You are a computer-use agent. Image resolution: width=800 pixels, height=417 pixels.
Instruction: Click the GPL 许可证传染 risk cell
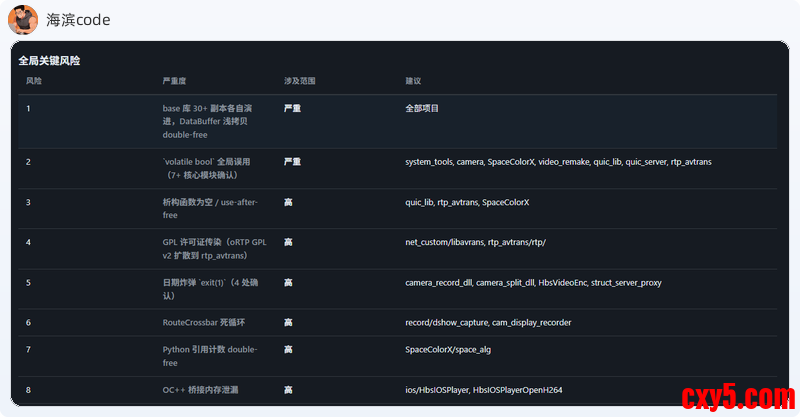(x=214, y=249)
